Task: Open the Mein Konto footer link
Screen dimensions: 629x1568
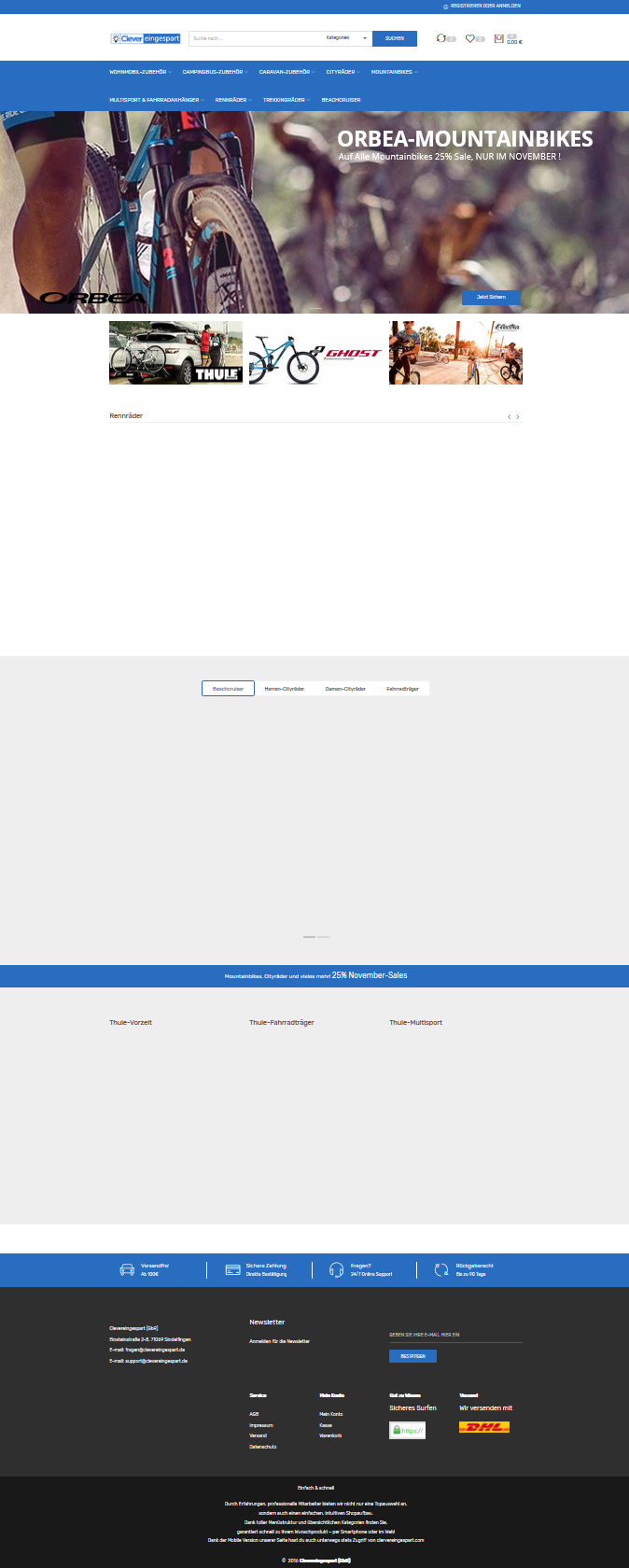Action: [331, 1414]
